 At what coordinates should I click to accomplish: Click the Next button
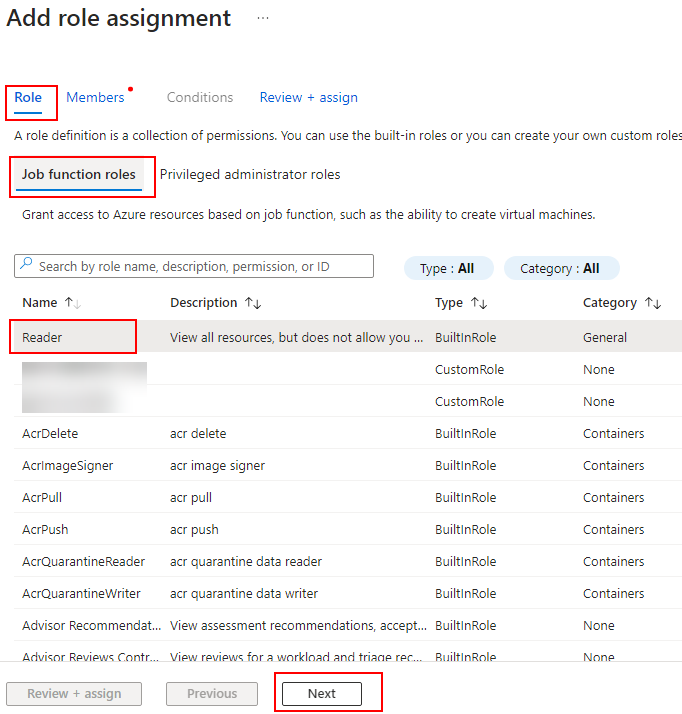pyautogui.click(x=322, y=694)
